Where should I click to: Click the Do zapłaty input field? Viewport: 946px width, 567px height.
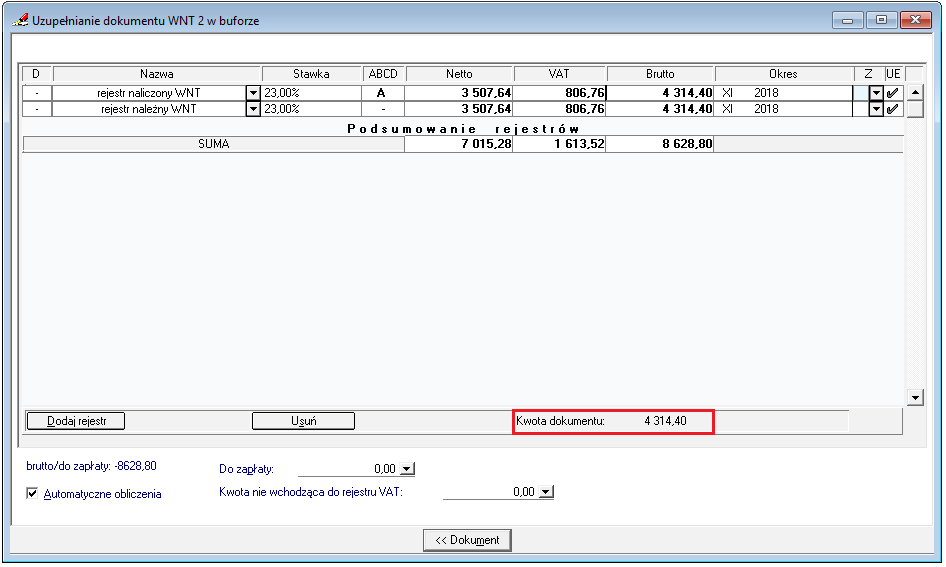click(349, 469)
